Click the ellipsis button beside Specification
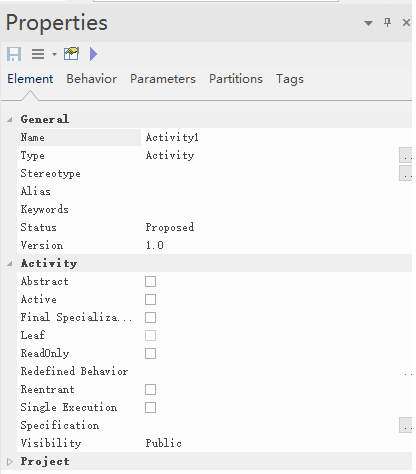This screenshot has width=416, height=474. (406, 425)
